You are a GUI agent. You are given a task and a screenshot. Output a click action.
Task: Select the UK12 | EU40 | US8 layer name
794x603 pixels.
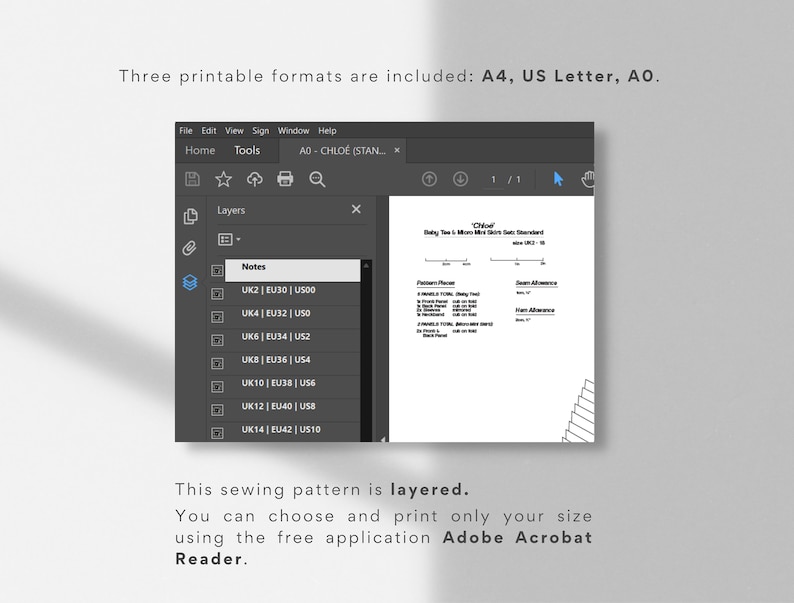[x=279, y=406]
